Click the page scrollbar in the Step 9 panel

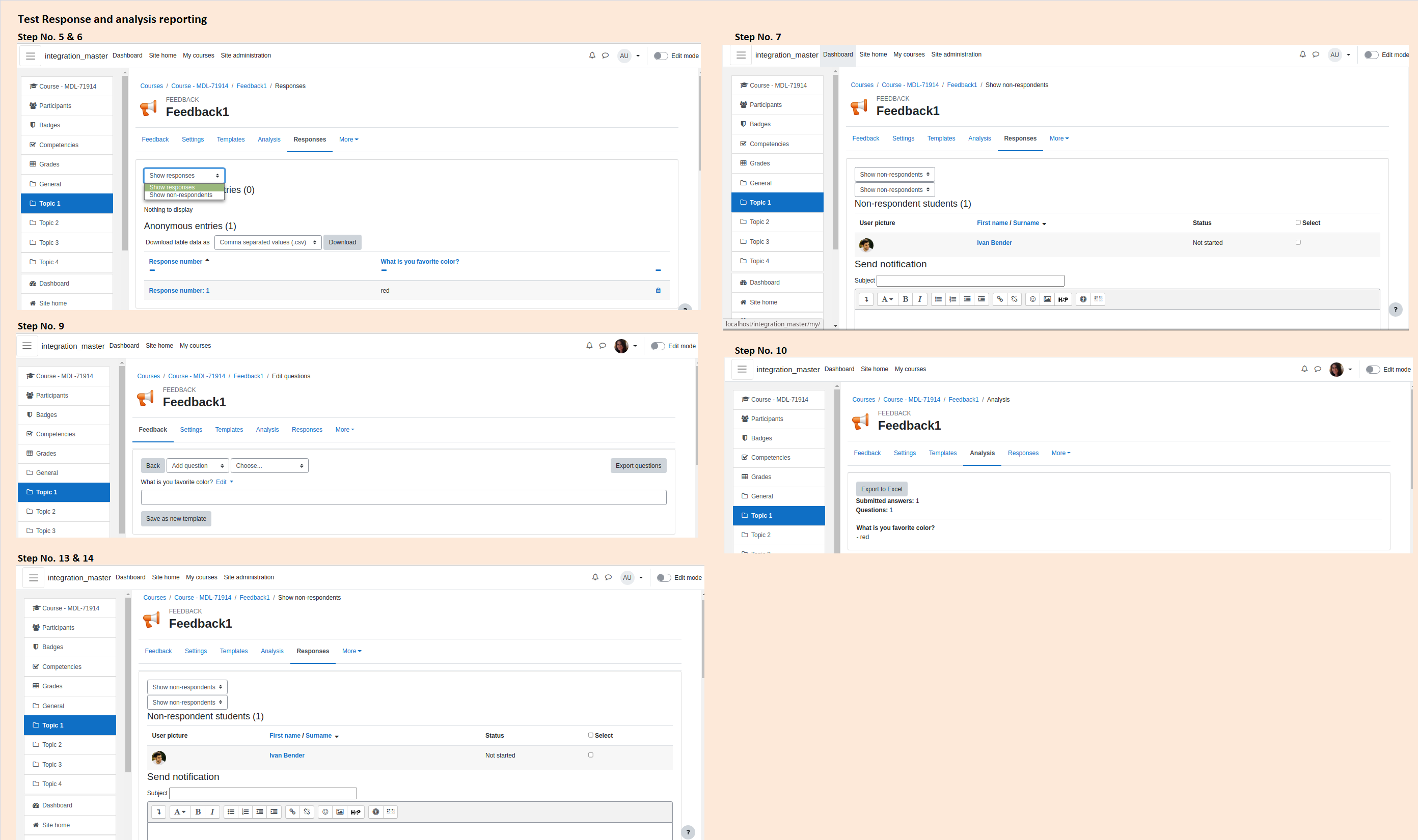697,415
